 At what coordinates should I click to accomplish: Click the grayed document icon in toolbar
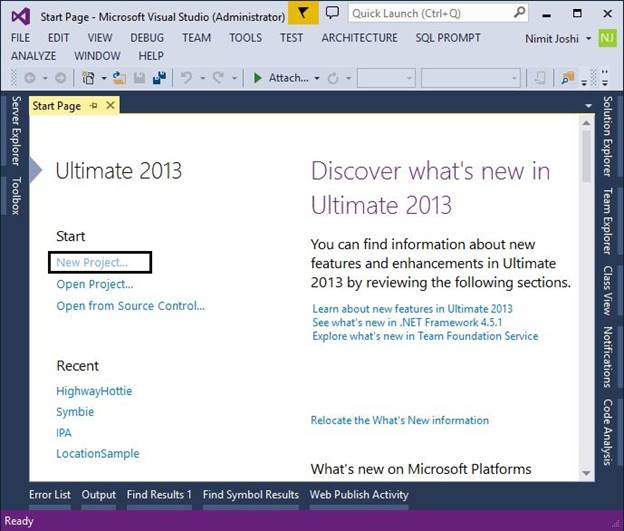[539, 78]
